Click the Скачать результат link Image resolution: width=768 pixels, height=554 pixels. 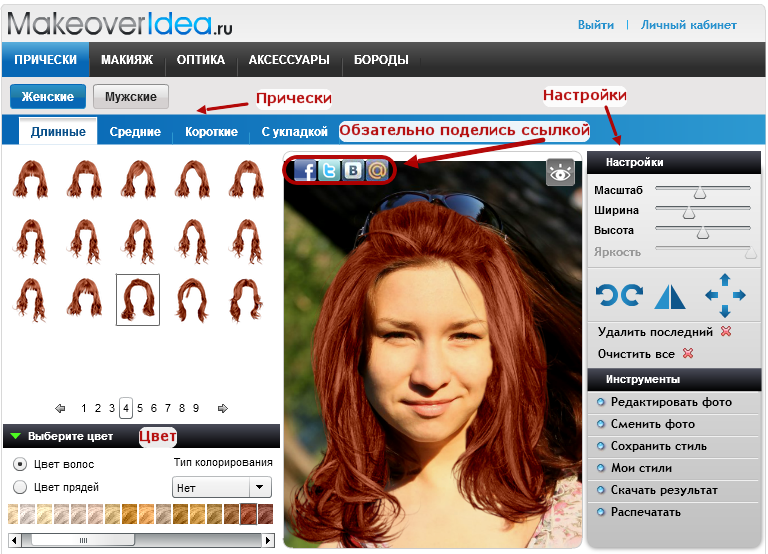664,490
